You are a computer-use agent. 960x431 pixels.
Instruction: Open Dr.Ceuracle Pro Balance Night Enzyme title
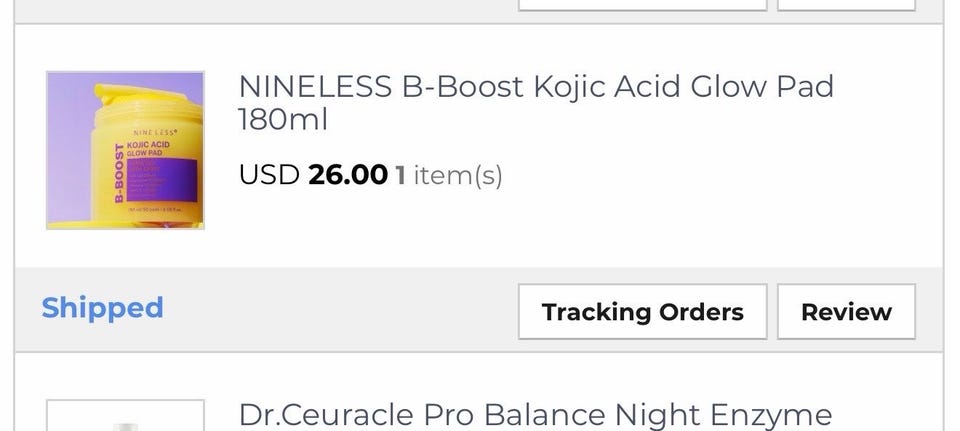pos(535,414)
